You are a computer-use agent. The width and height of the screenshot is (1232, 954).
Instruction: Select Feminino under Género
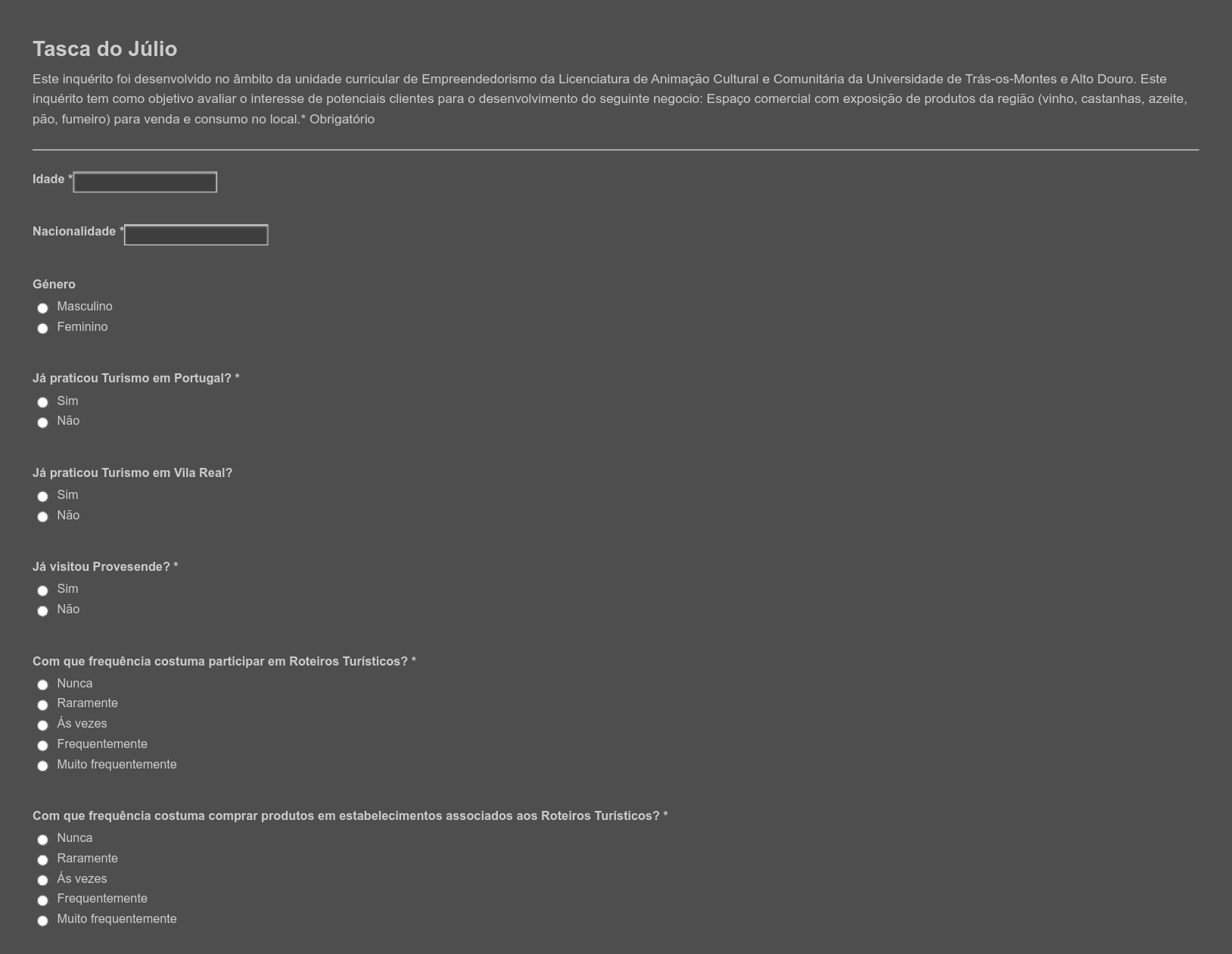pos(42,329)
